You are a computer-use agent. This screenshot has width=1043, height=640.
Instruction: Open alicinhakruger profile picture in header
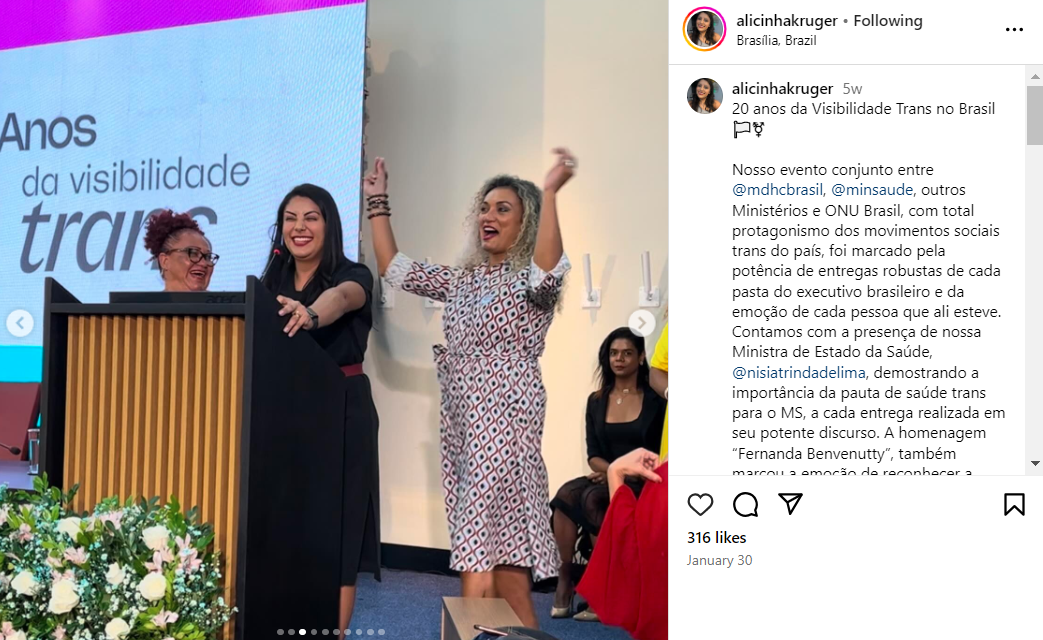(x=704, y=29)
